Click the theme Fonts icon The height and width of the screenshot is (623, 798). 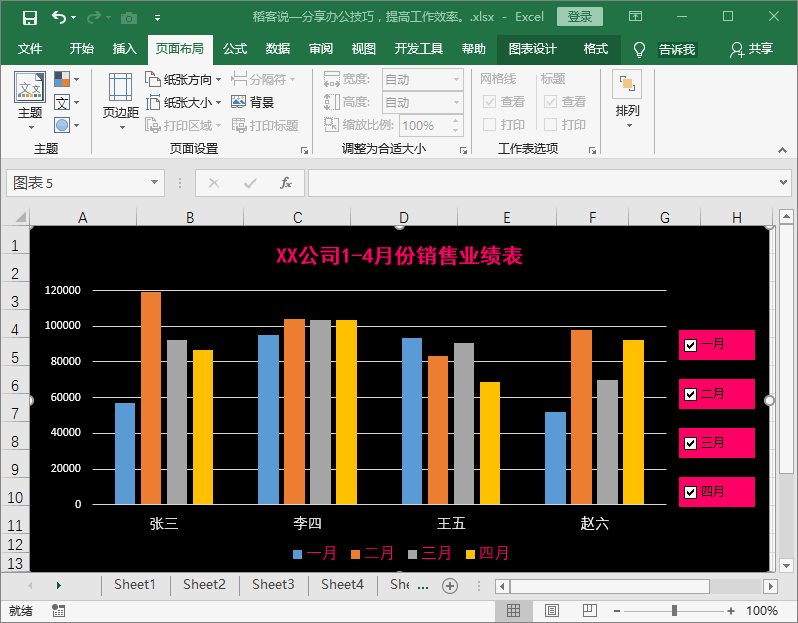click(x=62, y=102)
